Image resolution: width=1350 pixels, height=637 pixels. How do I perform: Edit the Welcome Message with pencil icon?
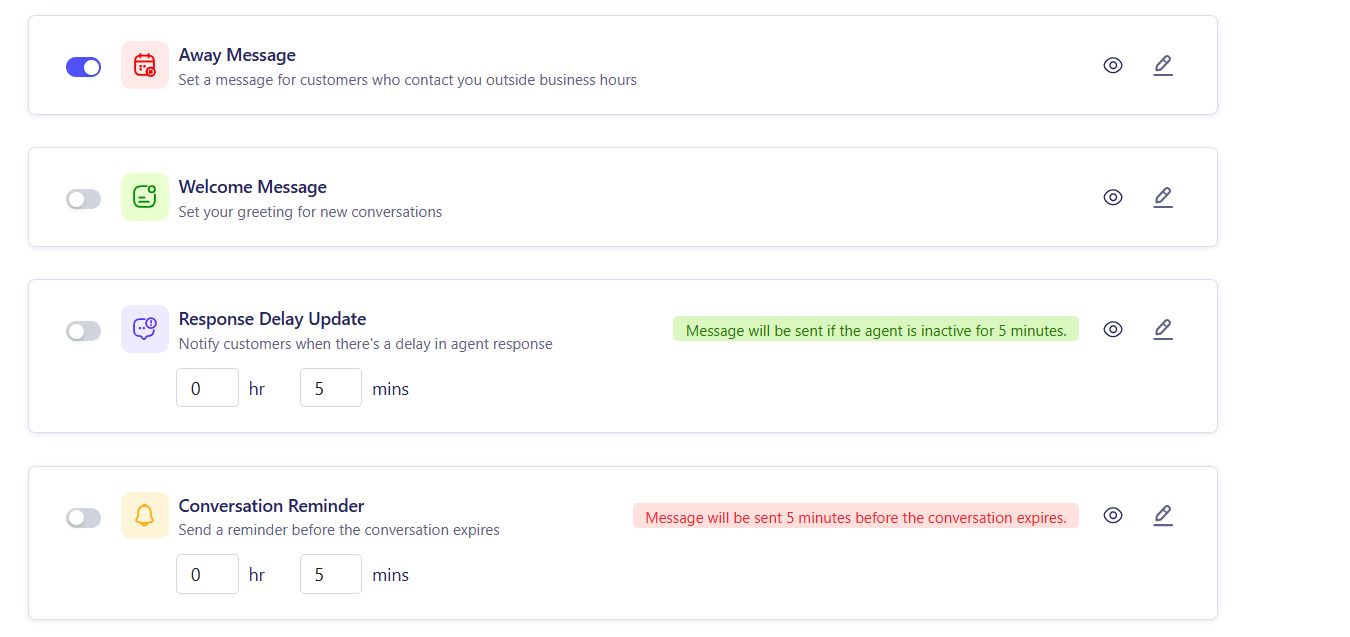1162,198
